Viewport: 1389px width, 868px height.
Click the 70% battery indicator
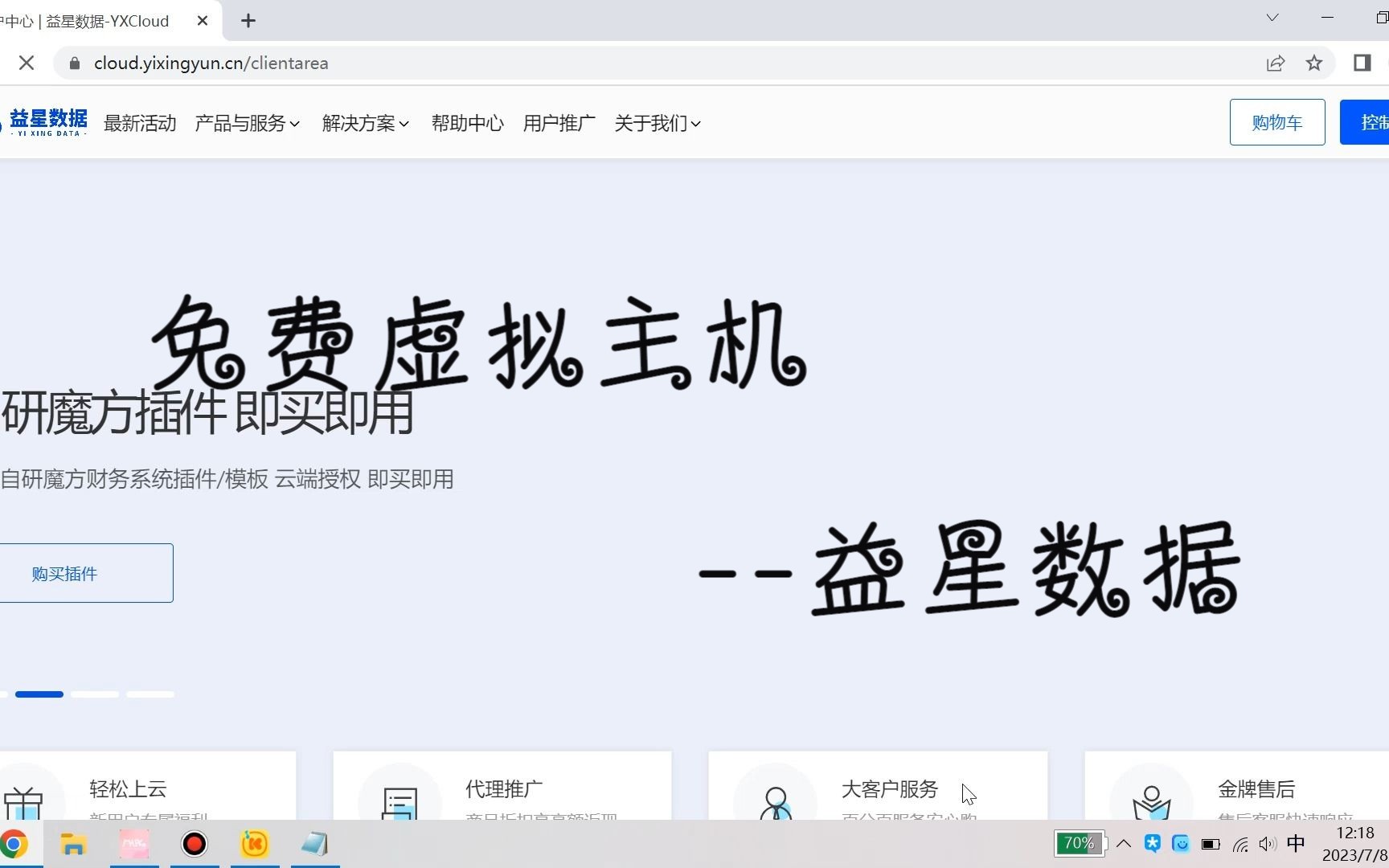pyautogui.click(x=1080, y=843)
